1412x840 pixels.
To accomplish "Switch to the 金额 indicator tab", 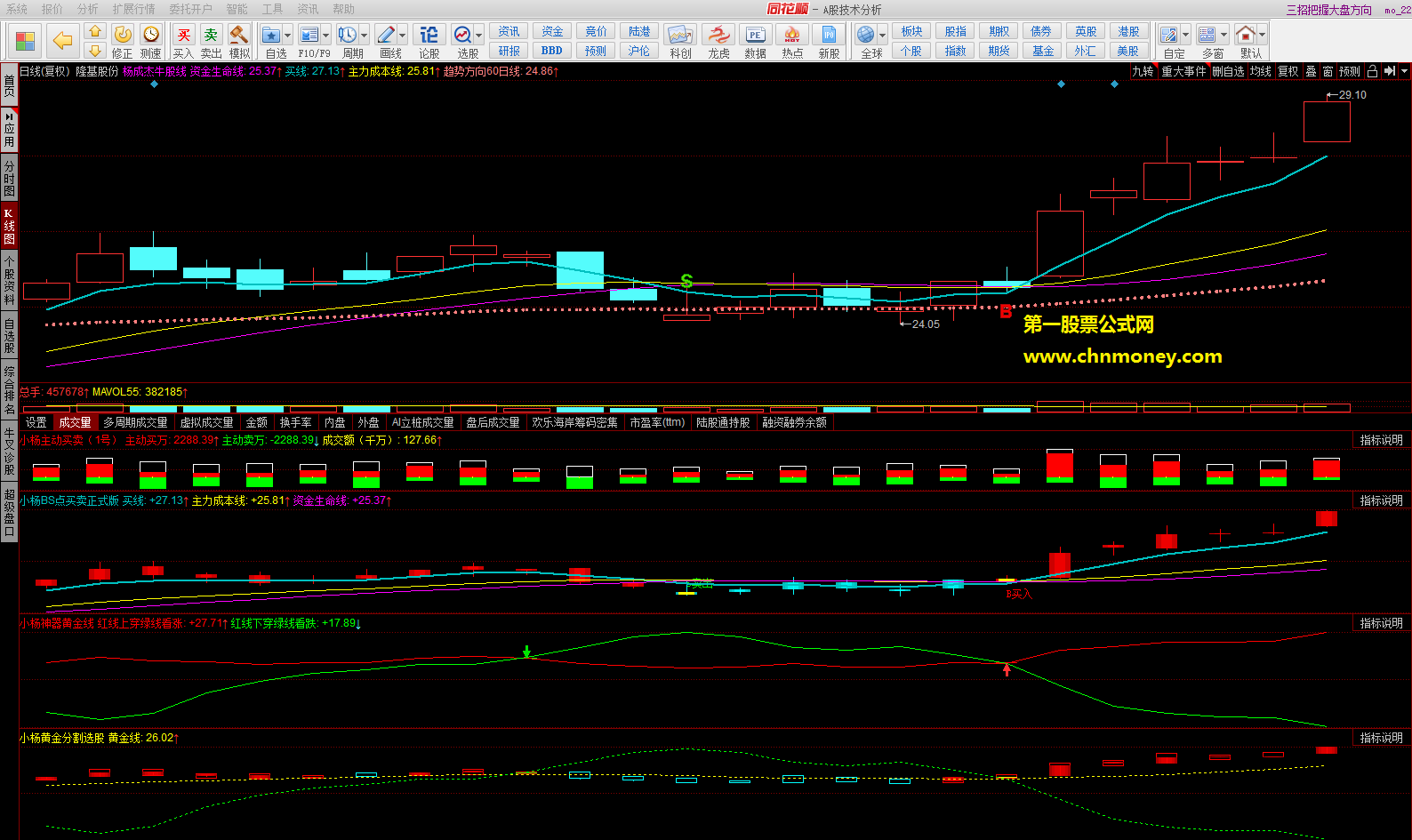I will pos(257,422).
